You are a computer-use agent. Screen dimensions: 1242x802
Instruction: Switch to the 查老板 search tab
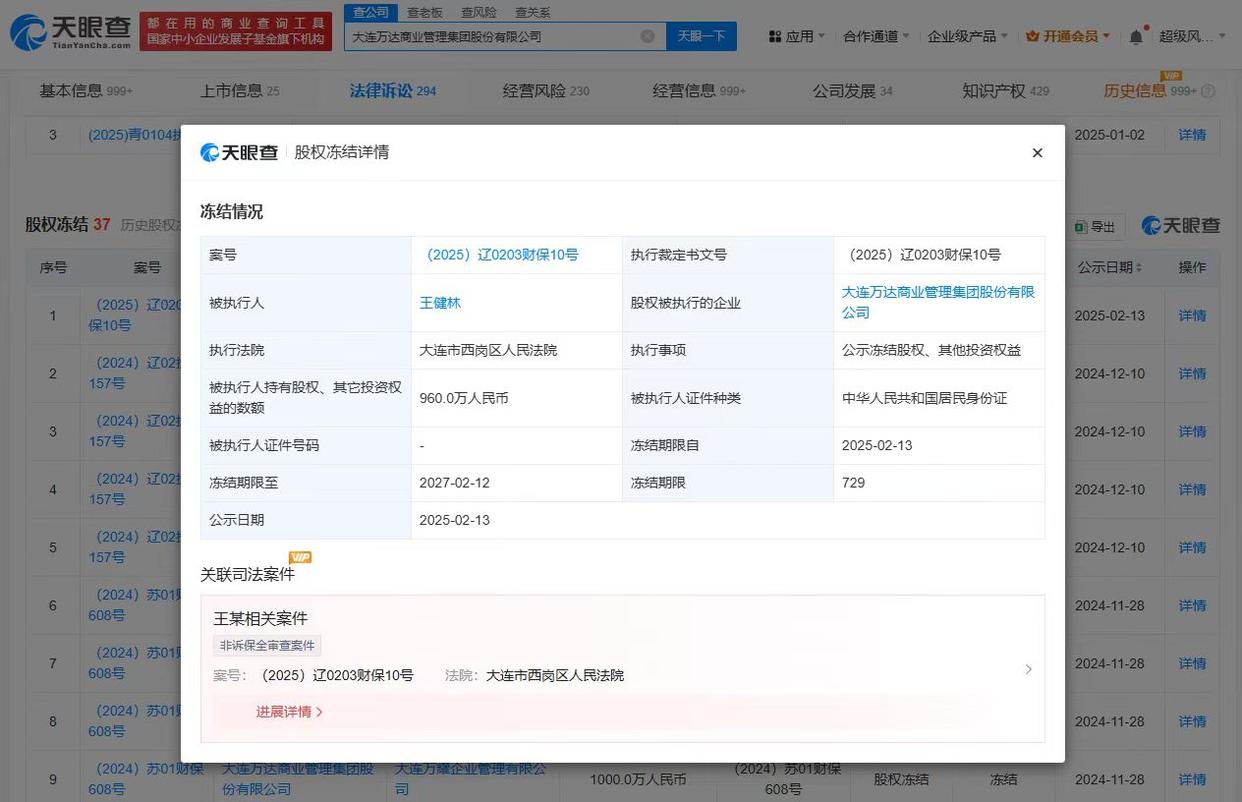[425, 13]
